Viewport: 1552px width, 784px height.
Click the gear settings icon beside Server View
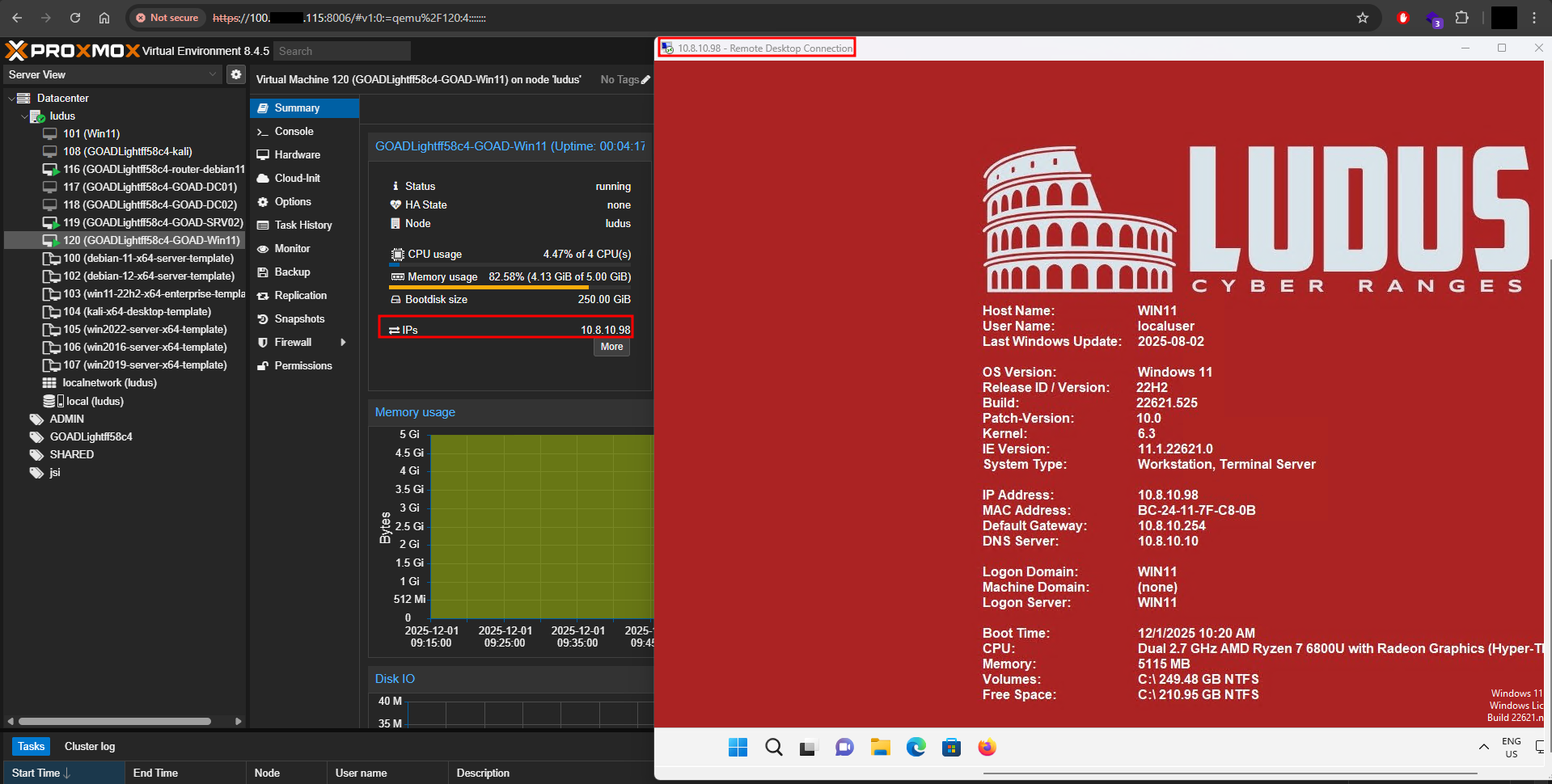pyautogui.click(x=235, y=74)
